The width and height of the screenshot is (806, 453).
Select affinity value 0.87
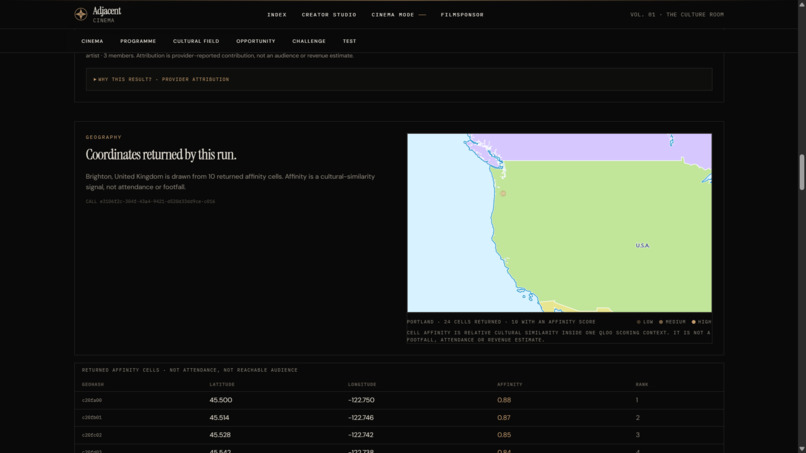(504, 418)
